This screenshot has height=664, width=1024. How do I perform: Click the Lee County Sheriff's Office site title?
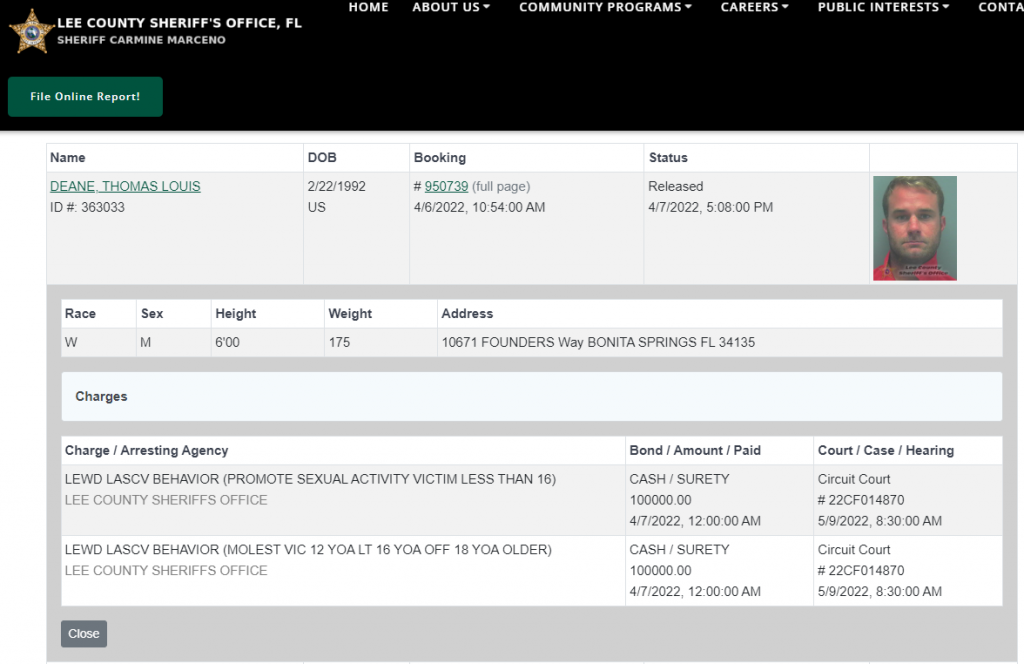tap(179, 22)
